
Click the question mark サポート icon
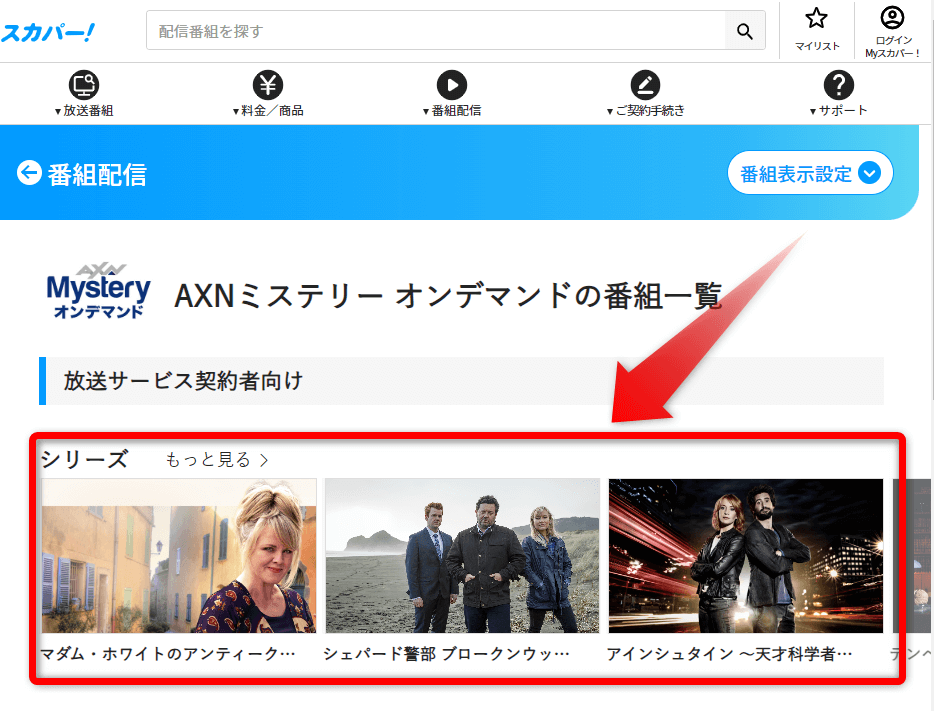pyautogui.click(x=839, y=85)
